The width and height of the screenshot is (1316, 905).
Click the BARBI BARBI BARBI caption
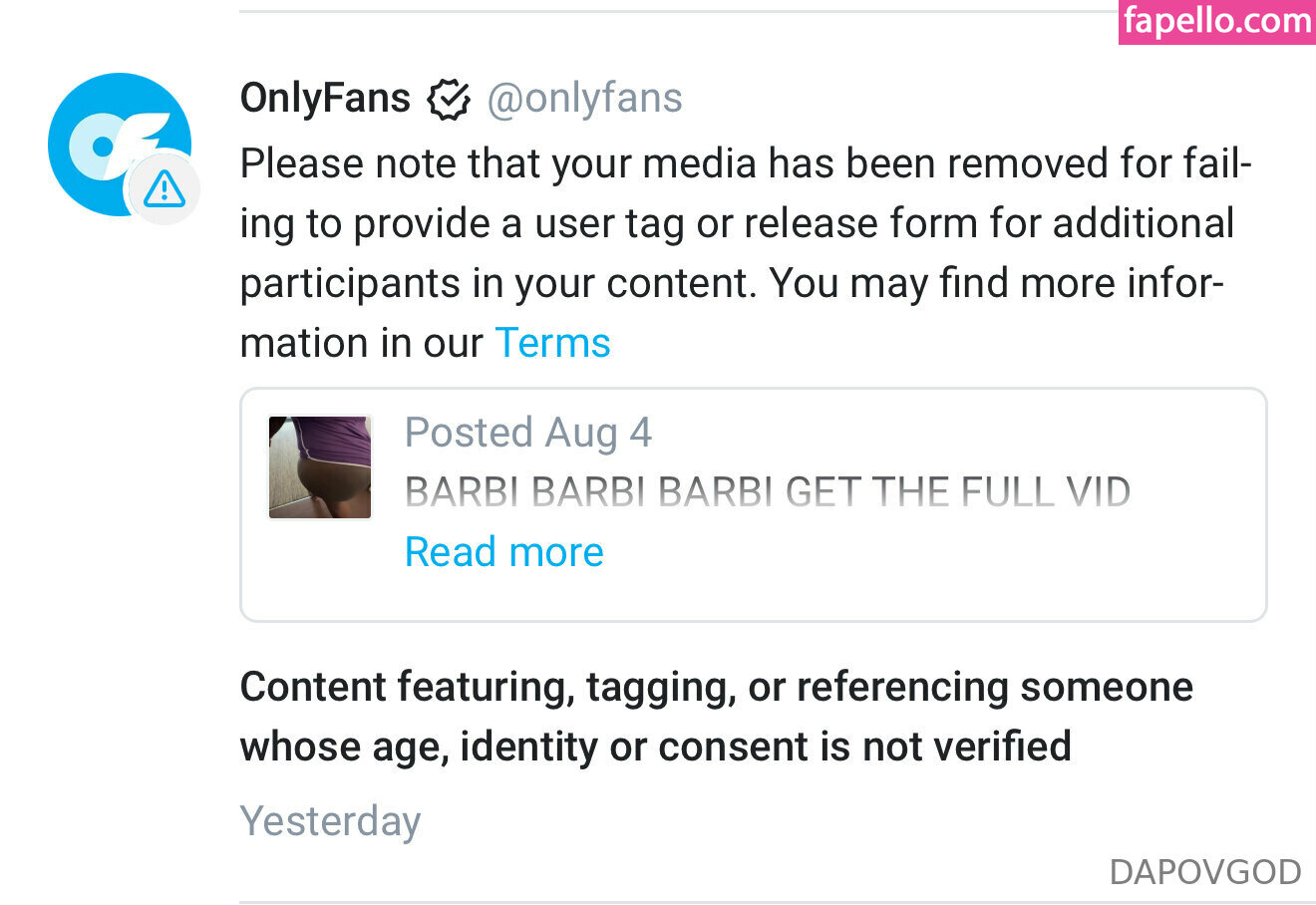point(768,492)
